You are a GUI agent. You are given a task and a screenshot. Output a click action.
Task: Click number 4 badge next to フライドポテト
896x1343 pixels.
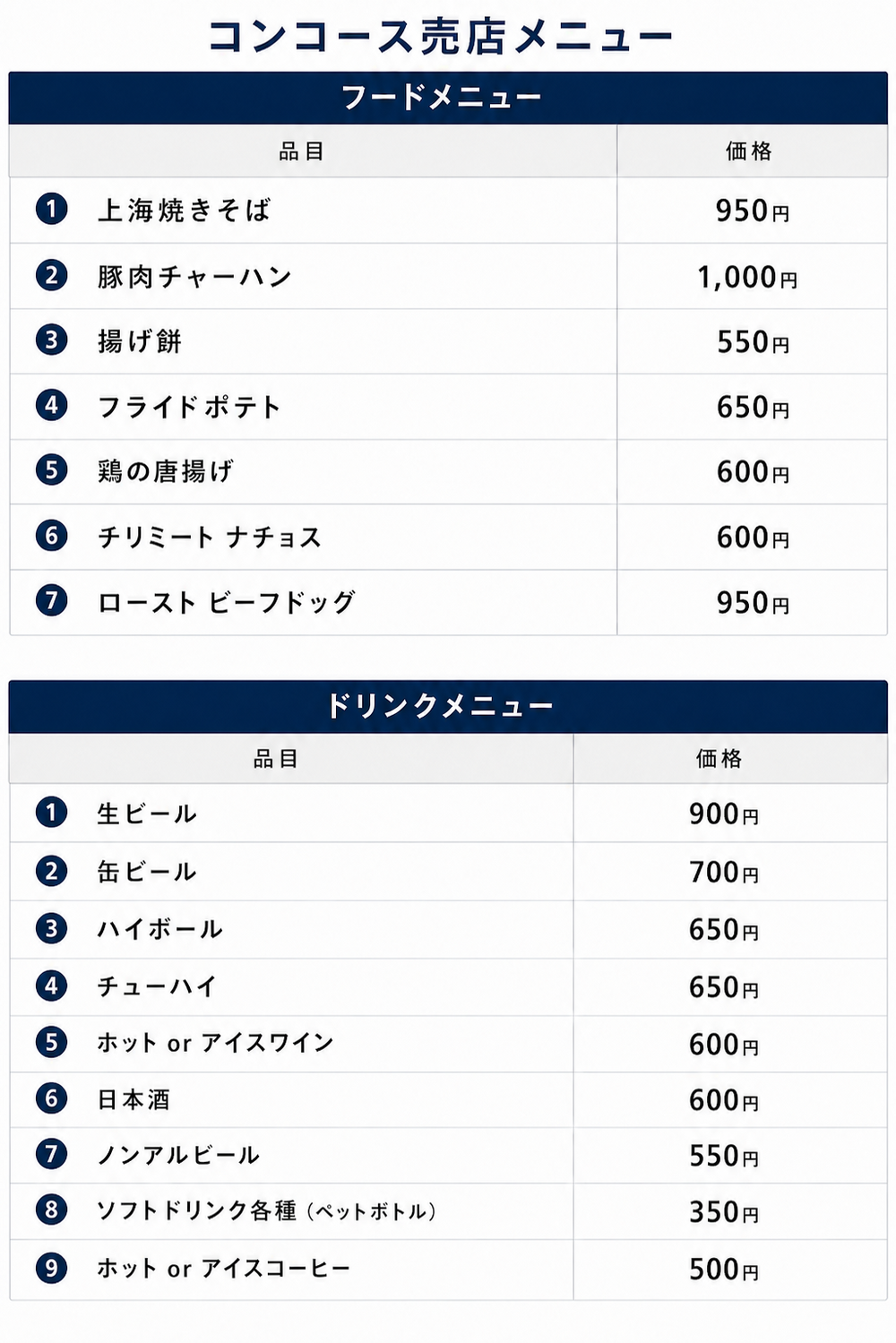click(x=51, y=405)
